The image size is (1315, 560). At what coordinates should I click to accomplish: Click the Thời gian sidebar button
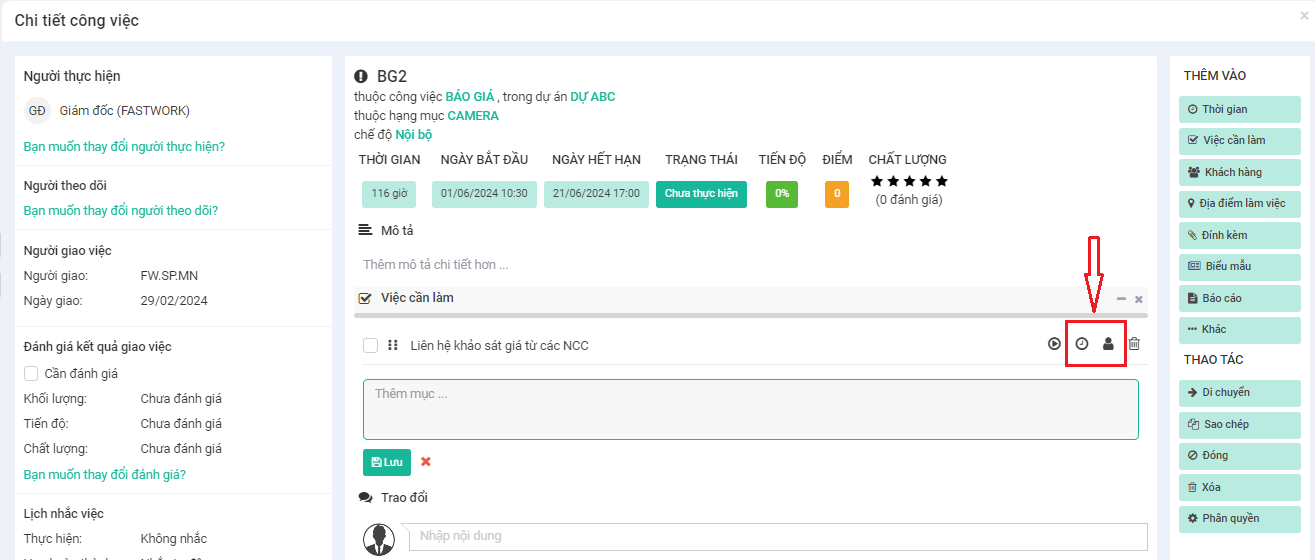click(x=1240, y=109)
